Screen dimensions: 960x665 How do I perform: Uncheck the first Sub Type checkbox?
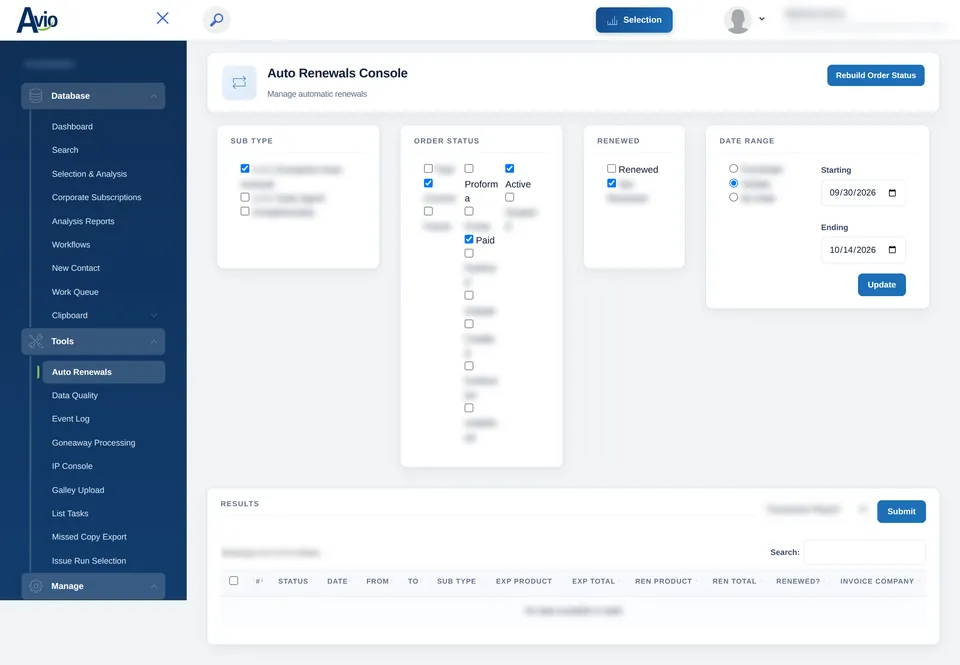point(245,168)
